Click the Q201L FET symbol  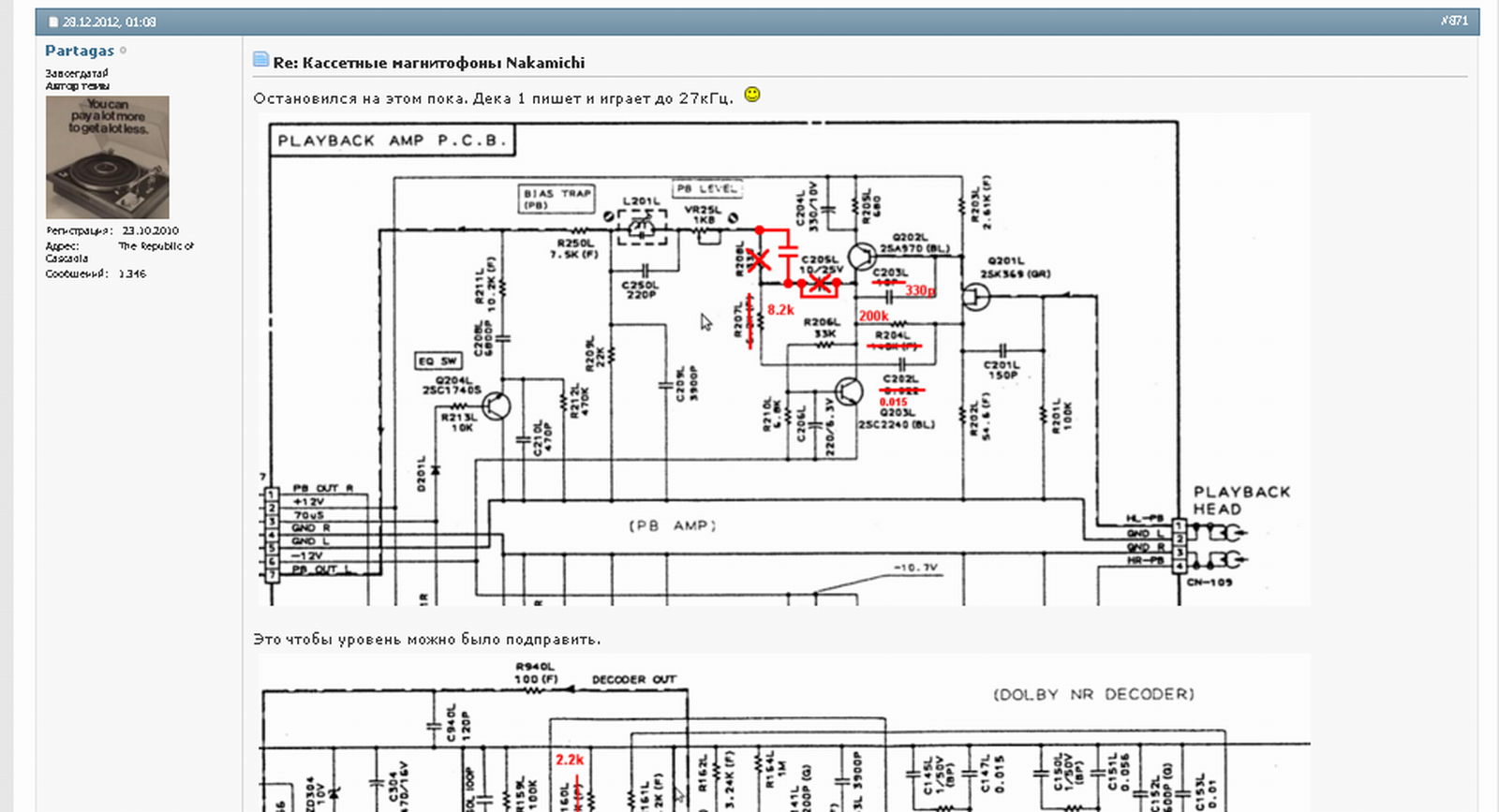coord(976,297)
